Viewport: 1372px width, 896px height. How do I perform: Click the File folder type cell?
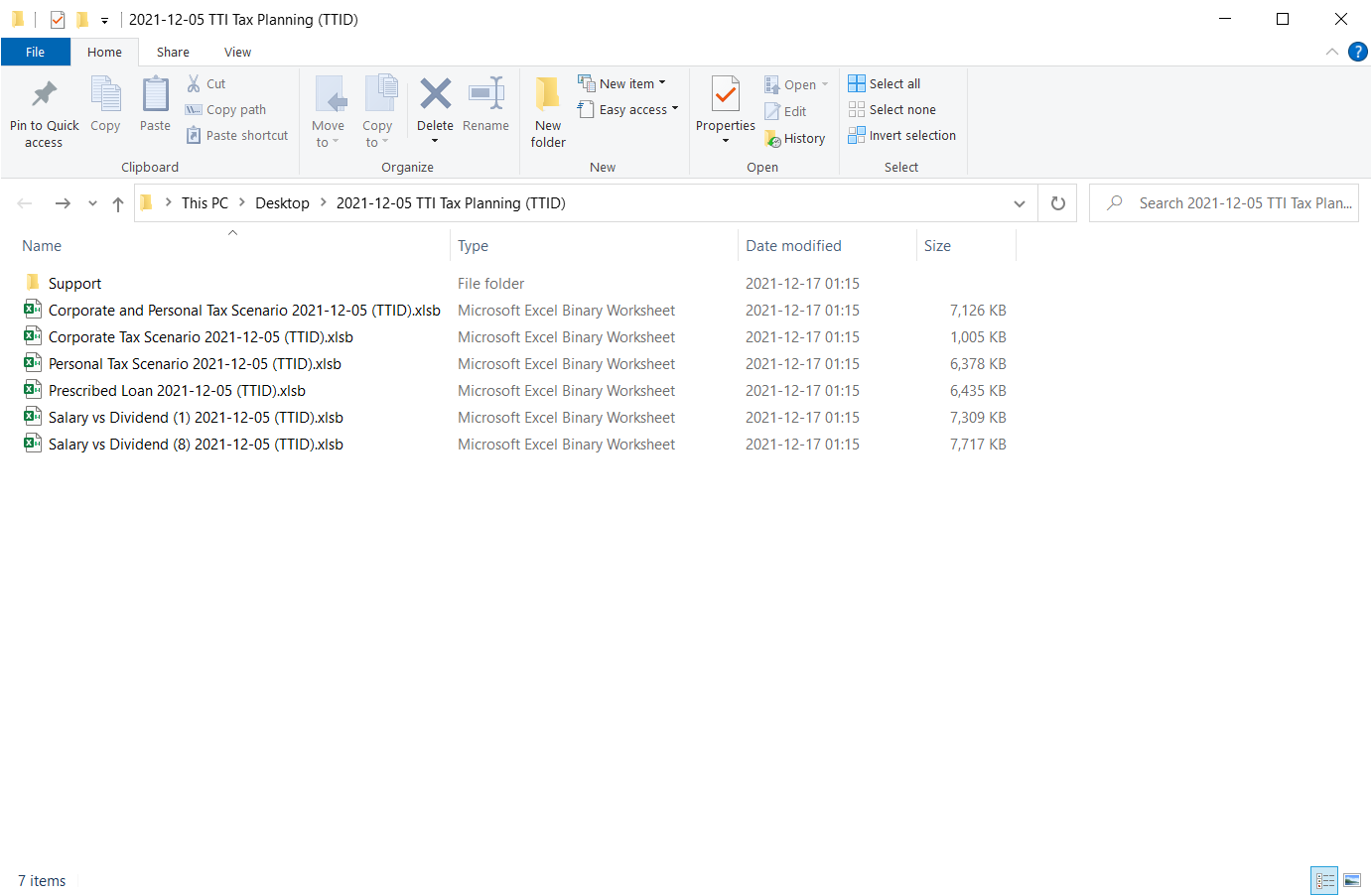[490, 284]
